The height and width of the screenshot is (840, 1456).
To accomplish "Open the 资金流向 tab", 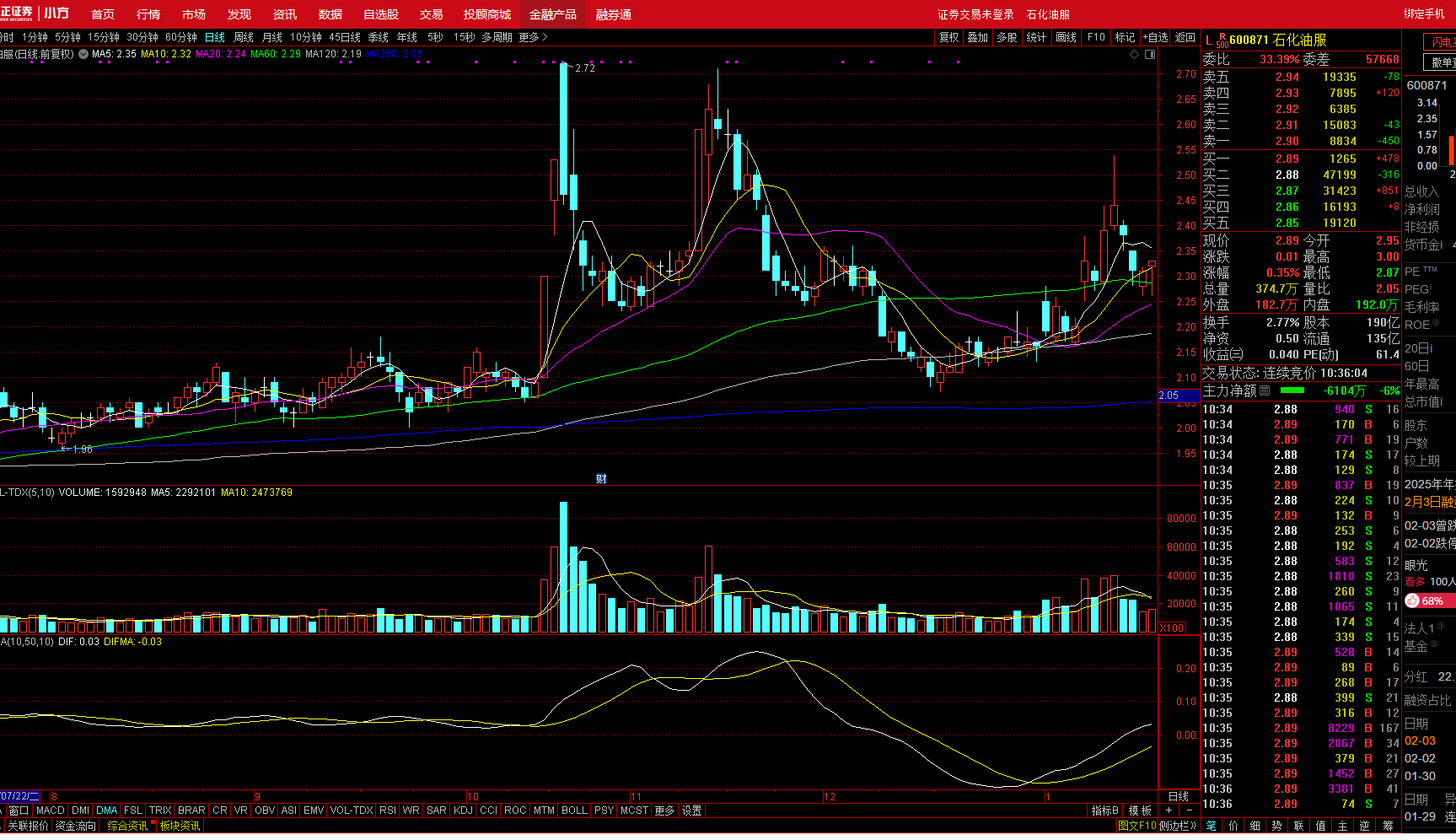I will (x=76, y=826).
